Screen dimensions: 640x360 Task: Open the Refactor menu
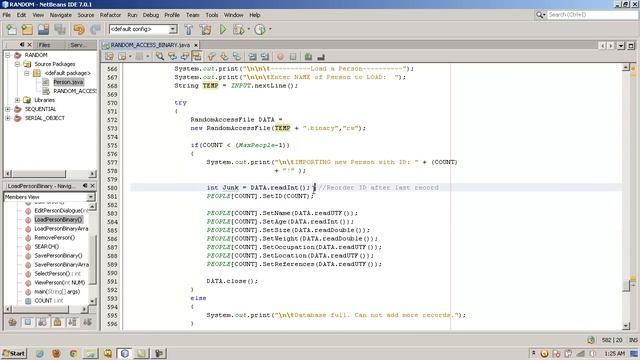[x=110, y=15]
